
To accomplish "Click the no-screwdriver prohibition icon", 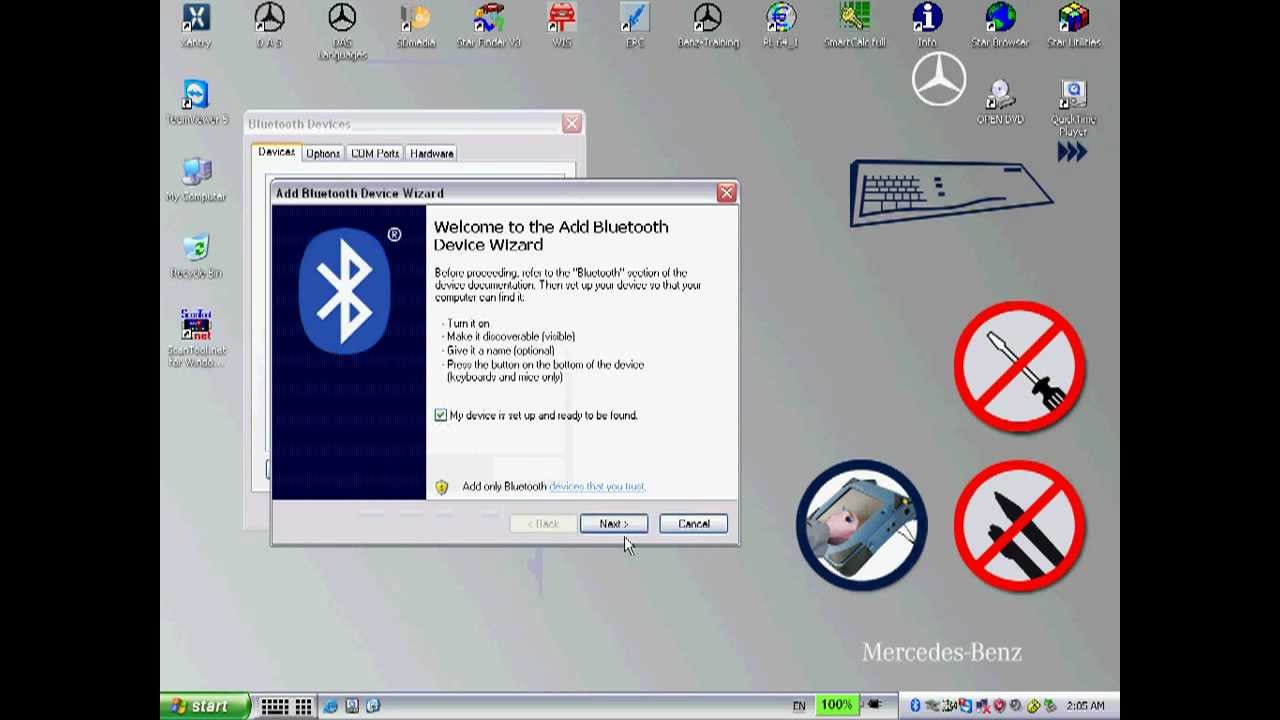I will [1019, 367].
